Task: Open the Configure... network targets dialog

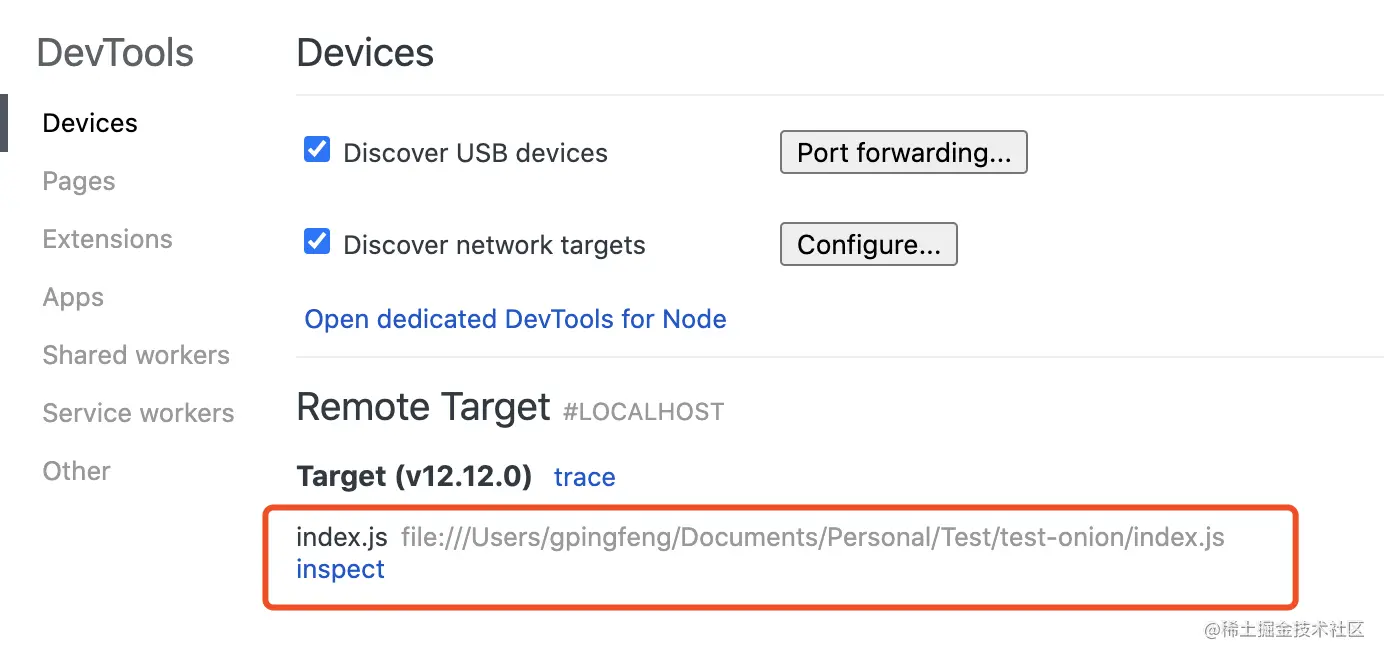Action: [869, 244]
